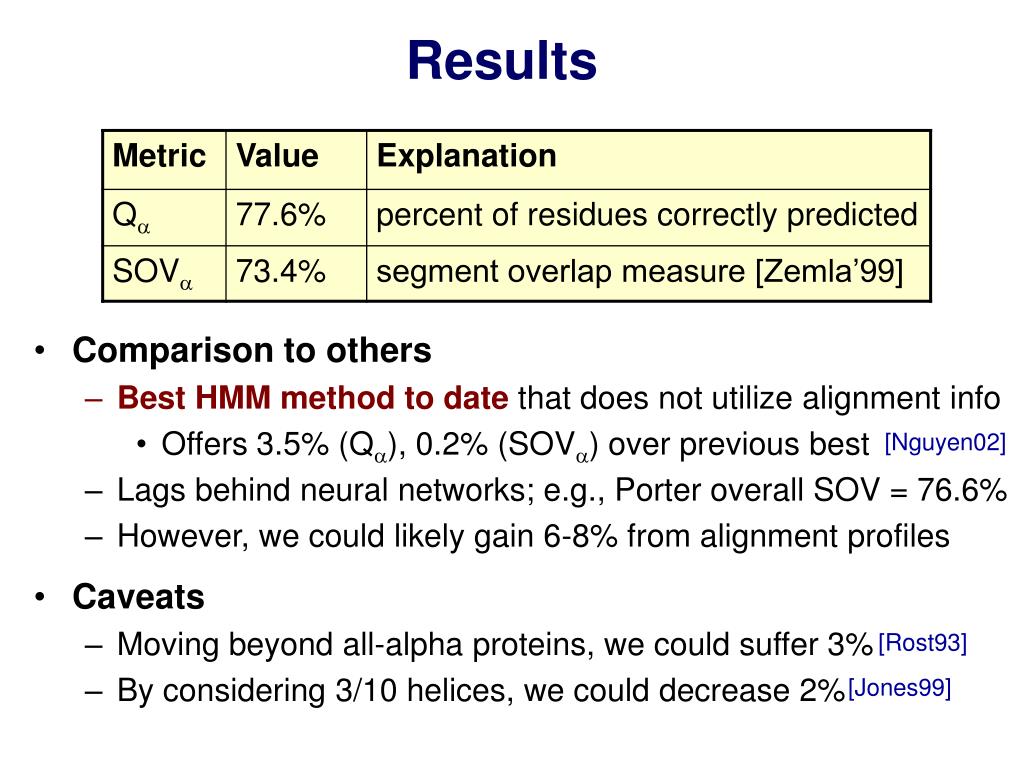This screenshot has width=1023, height=767.
Task: Click red Best HMM method to date text
Action: pyautogui.click(x=313, y=398)
